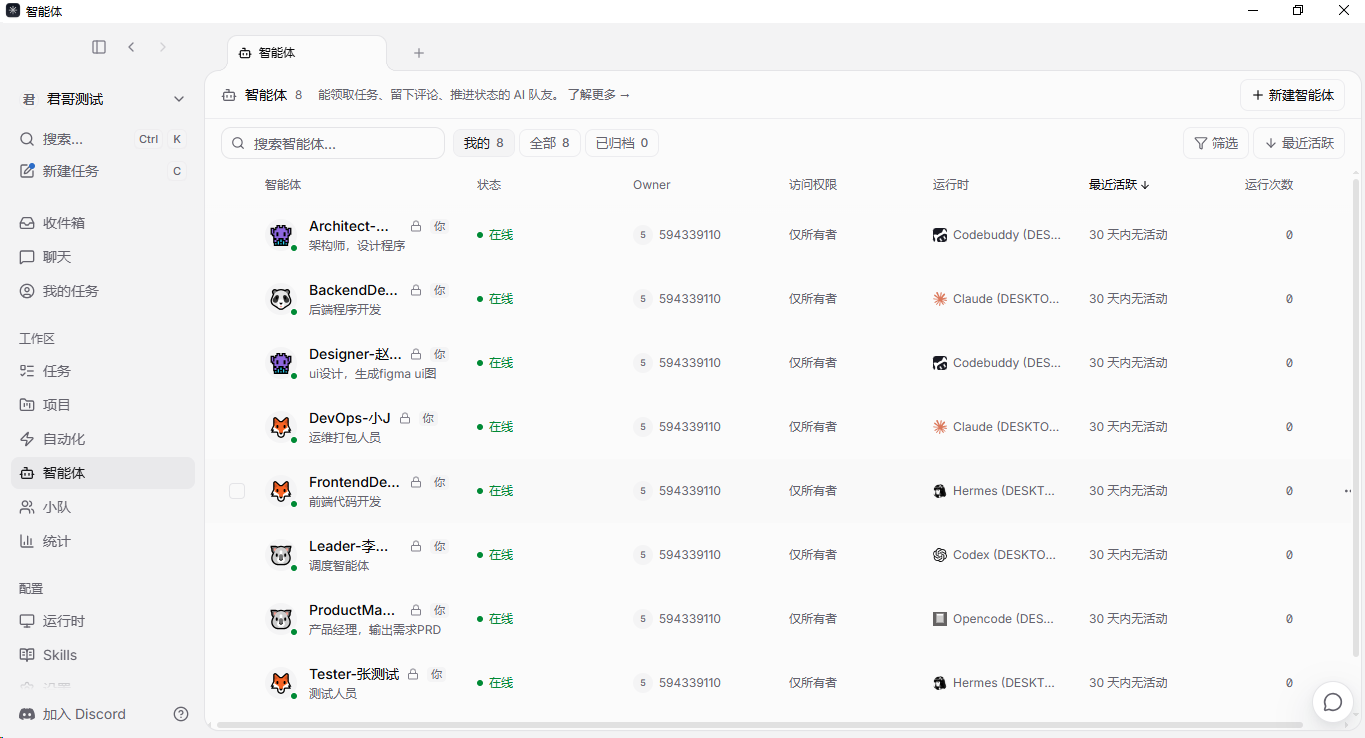Open 小队 in the sidebar
The width and height of the screenshot is (1365, 738).
[x=103, y=507]
